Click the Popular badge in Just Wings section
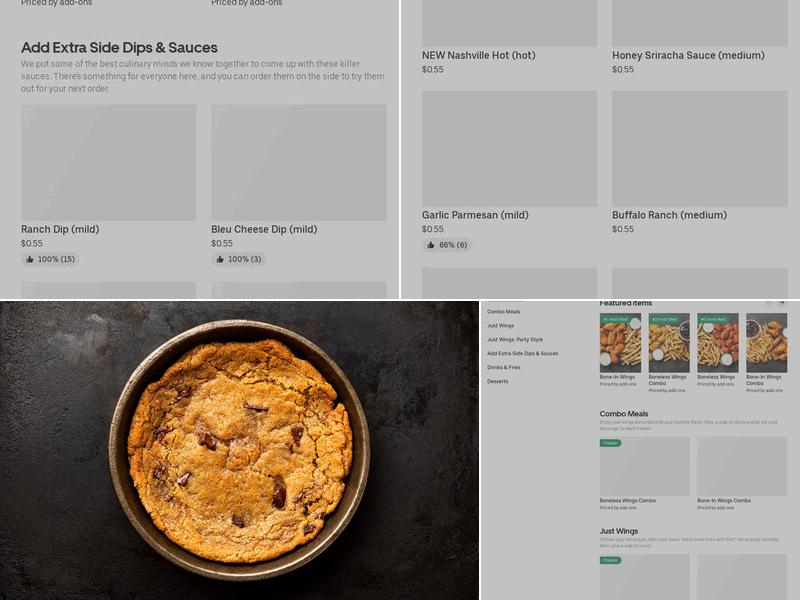This screenshot has width=800, height=600. [x=610, y=560]
